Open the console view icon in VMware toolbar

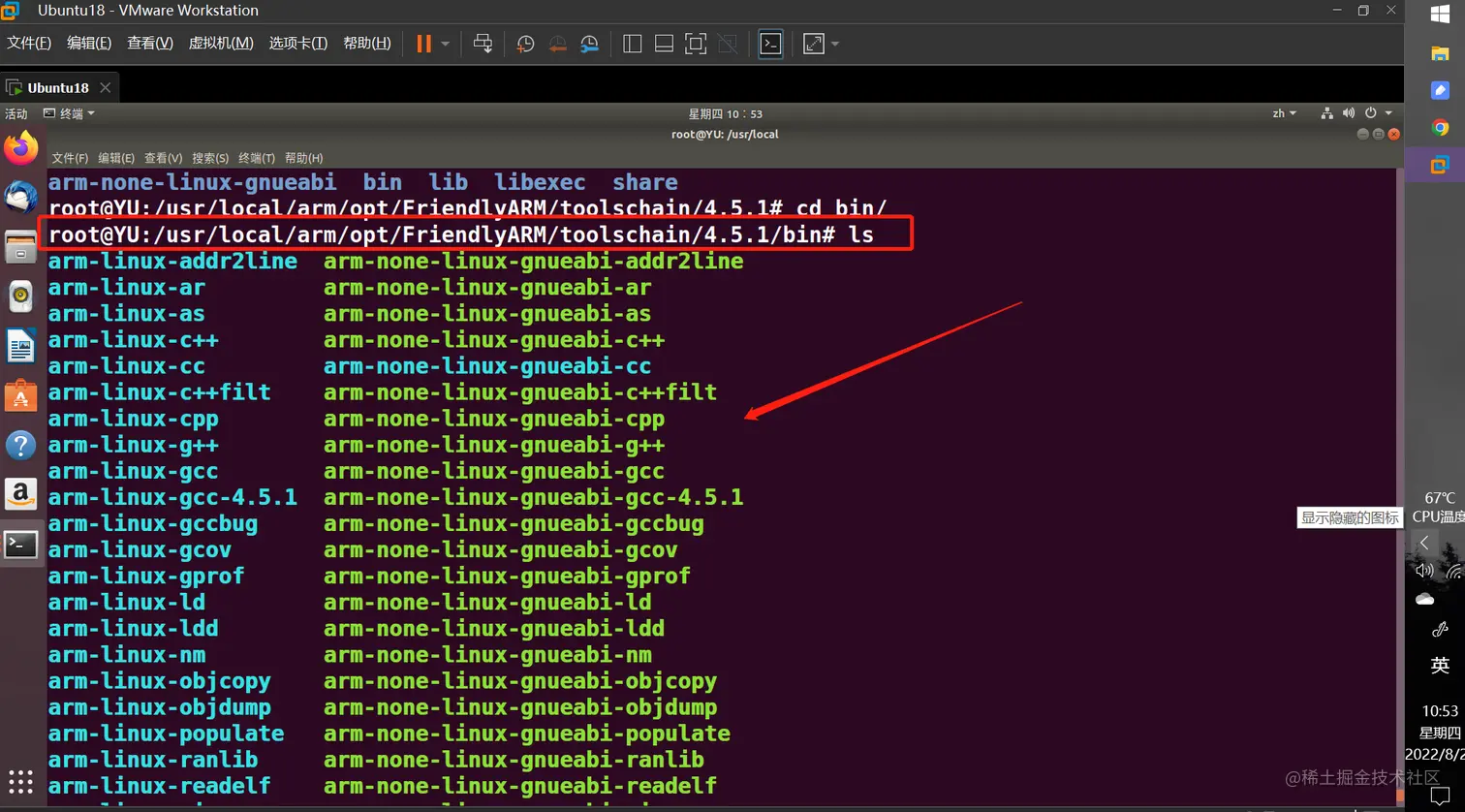[770, 44]
